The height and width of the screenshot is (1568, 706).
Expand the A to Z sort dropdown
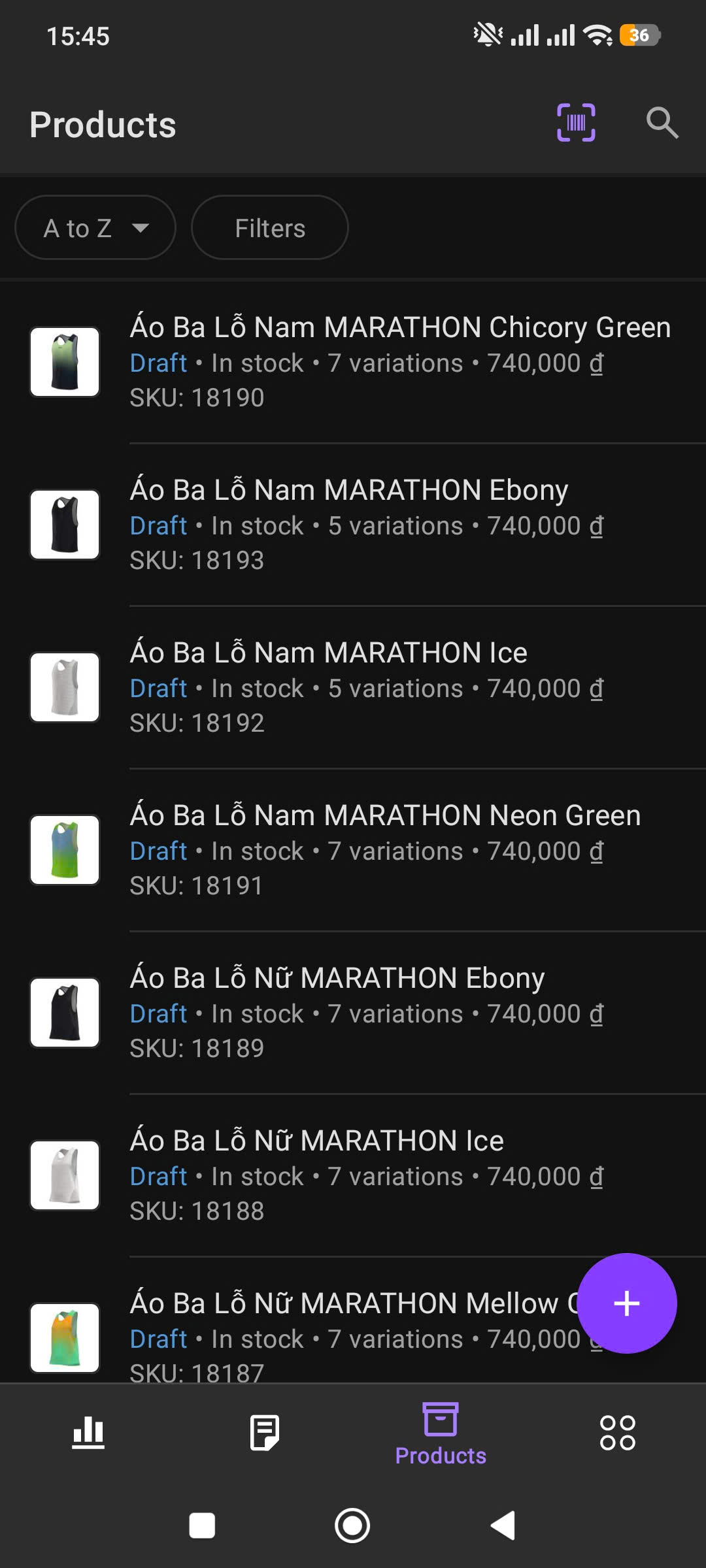(95, 228)
